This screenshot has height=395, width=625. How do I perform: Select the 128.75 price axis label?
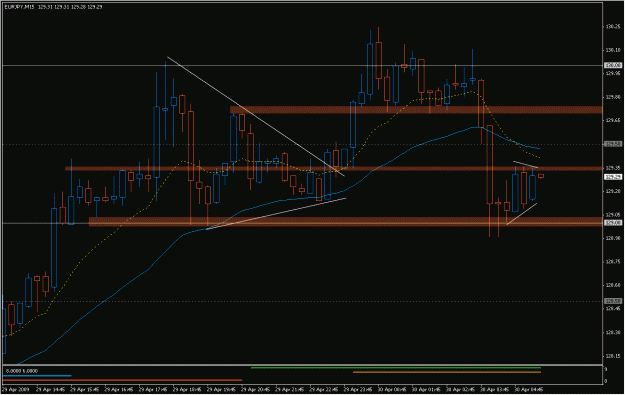click(613, 261)
